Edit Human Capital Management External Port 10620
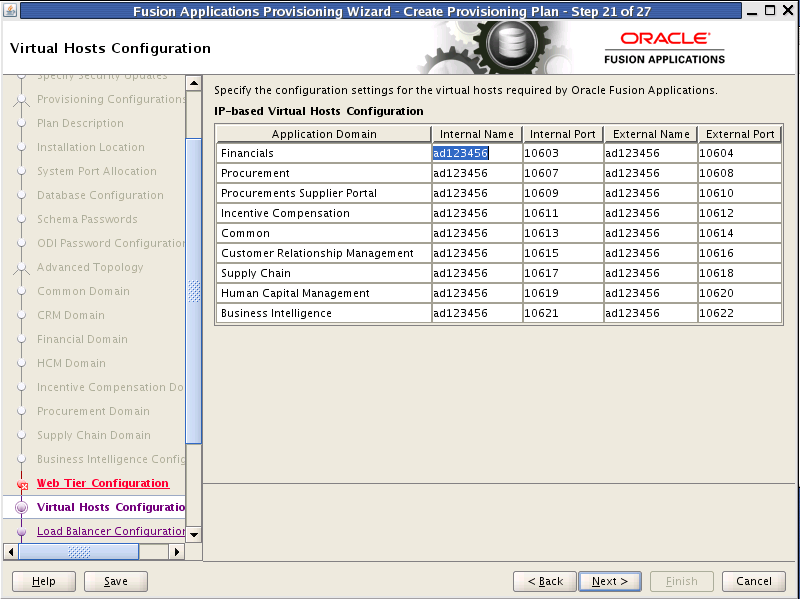Image resolution: width=800 pixels, height=599 pixels. tap(739, 293)
